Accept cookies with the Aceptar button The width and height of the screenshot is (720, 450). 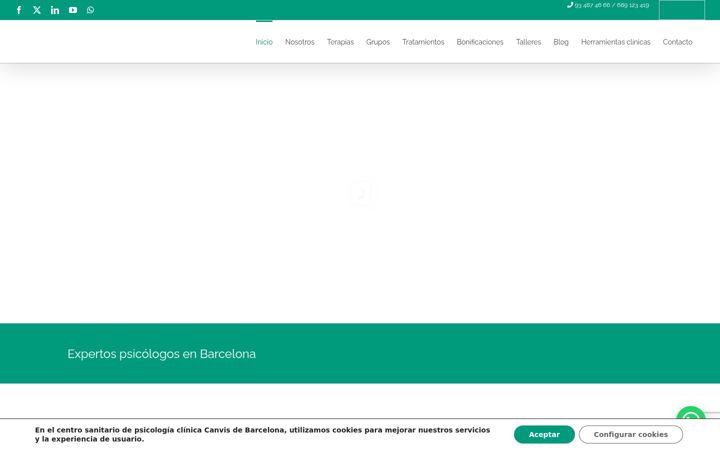click(544, 434)
